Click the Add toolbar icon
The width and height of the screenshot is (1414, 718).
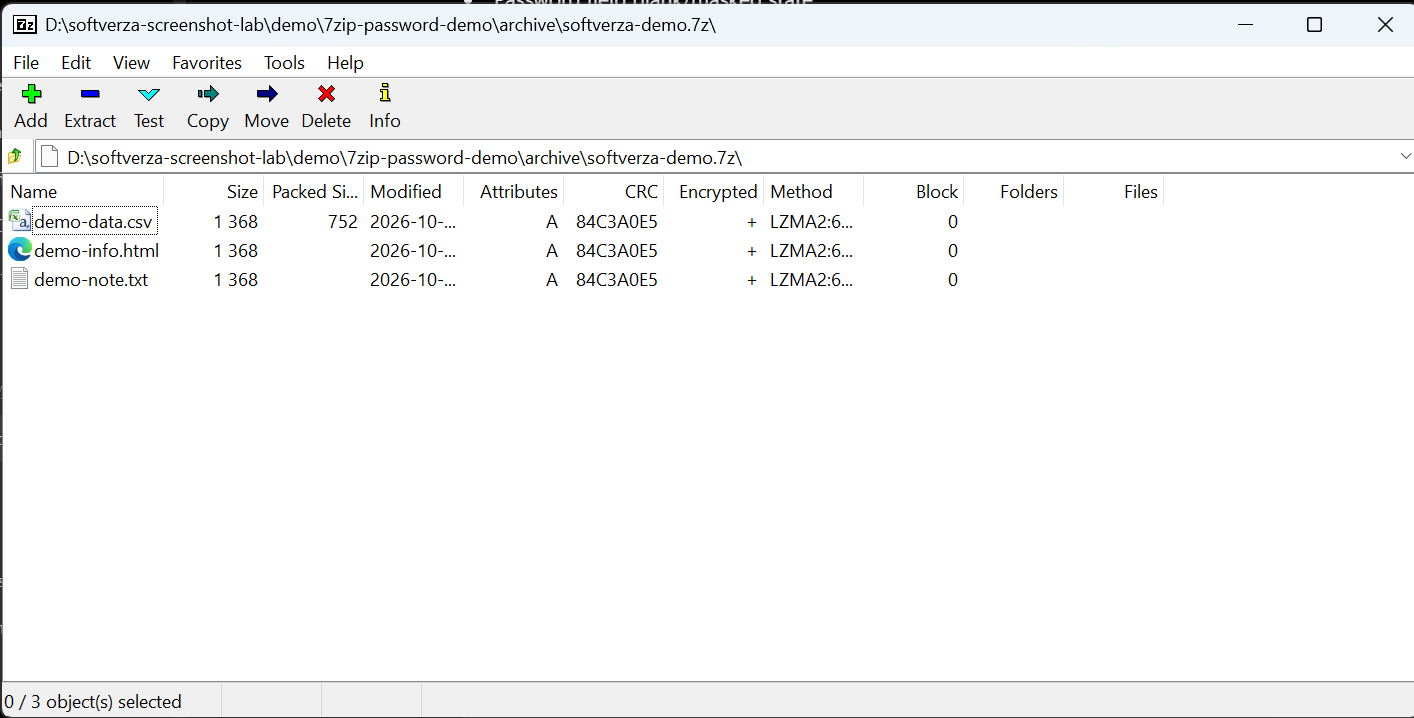coord(31,94)
